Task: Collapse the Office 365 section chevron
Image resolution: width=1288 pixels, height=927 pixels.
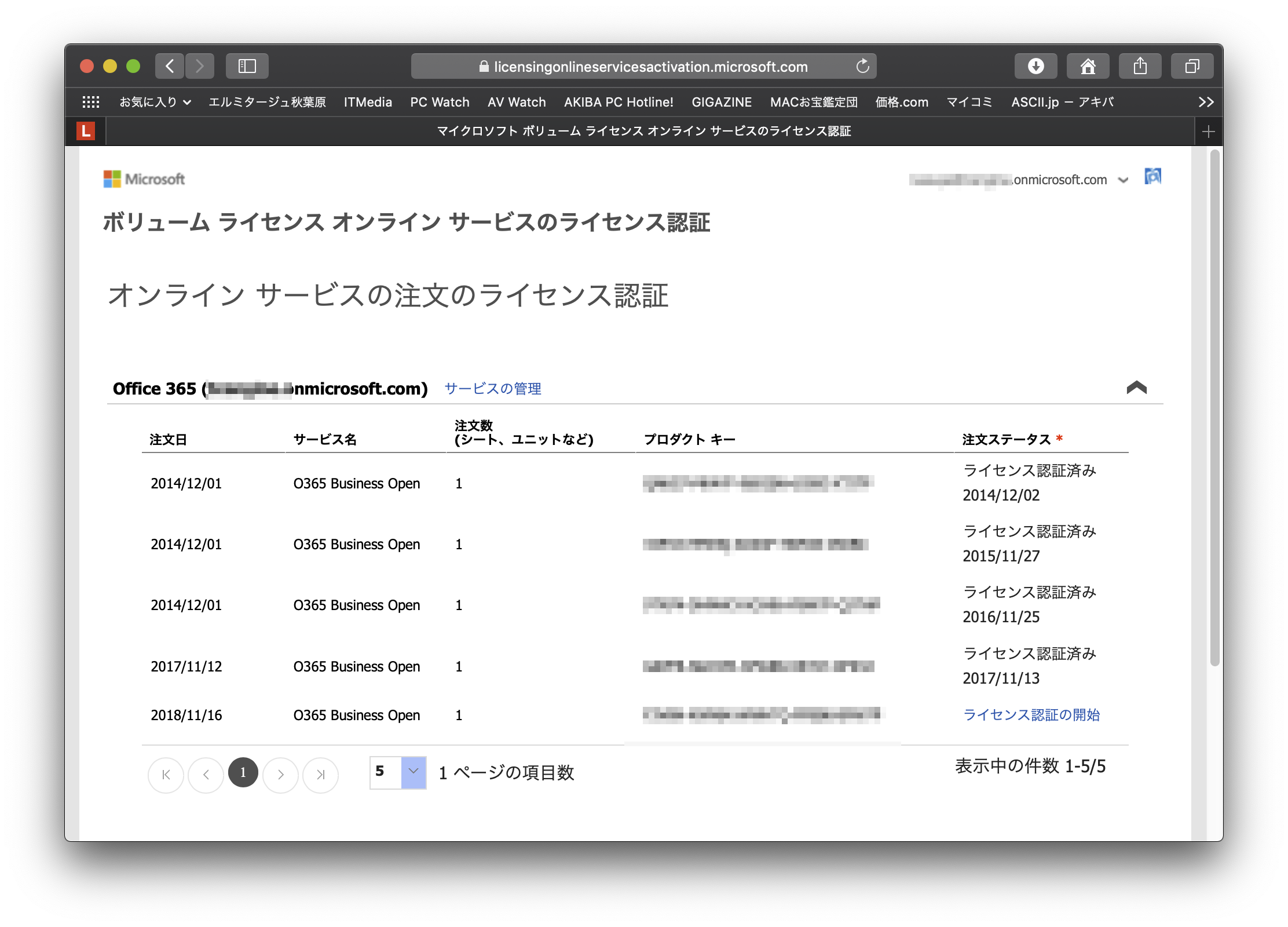Action: pyautogui.click(x=1137, y=388)
